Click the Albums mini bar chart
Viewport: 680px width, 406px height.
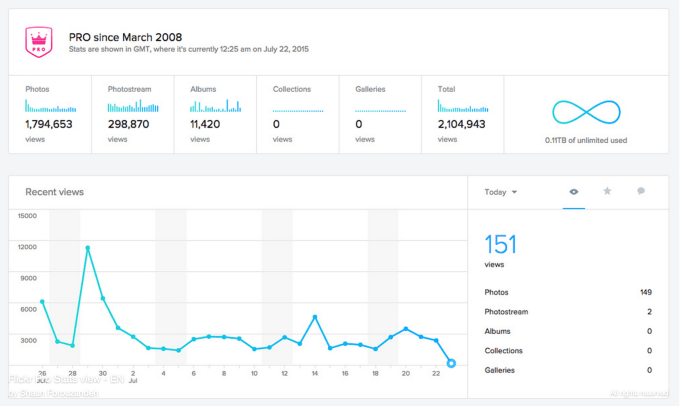(x=215, y=104)
